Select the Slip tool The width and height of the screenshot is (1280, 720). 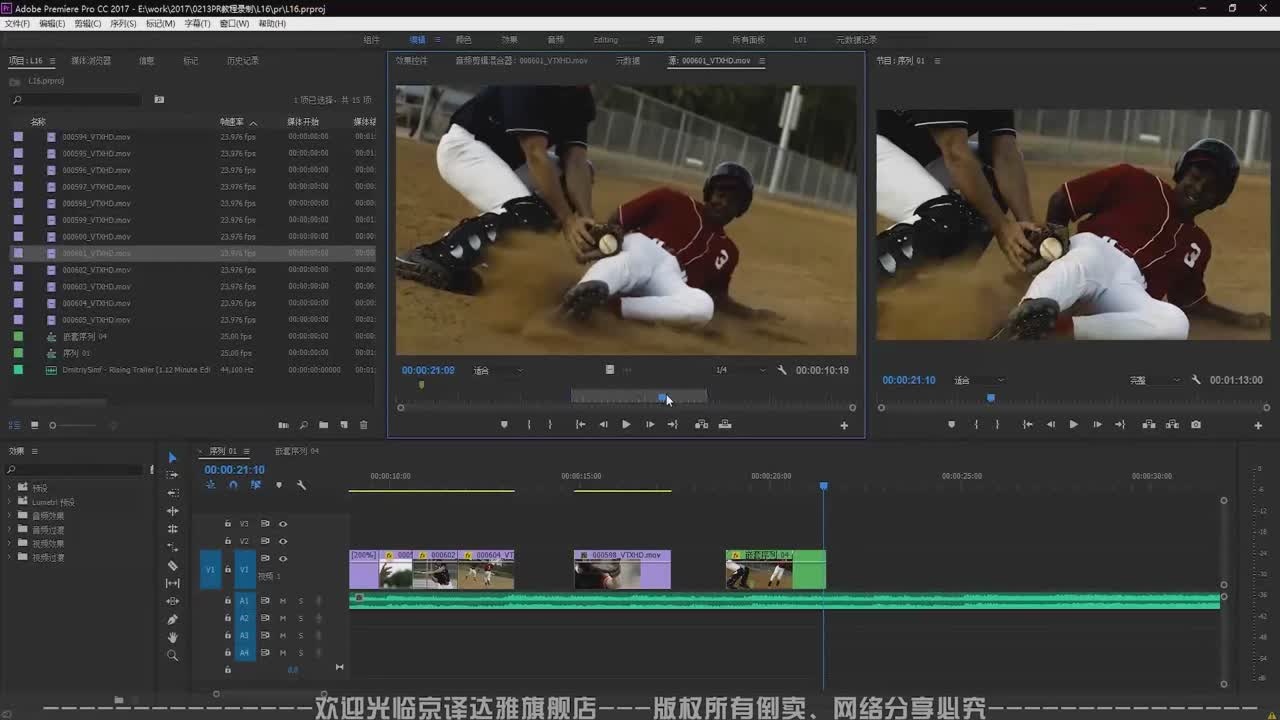tap(172, 583)
